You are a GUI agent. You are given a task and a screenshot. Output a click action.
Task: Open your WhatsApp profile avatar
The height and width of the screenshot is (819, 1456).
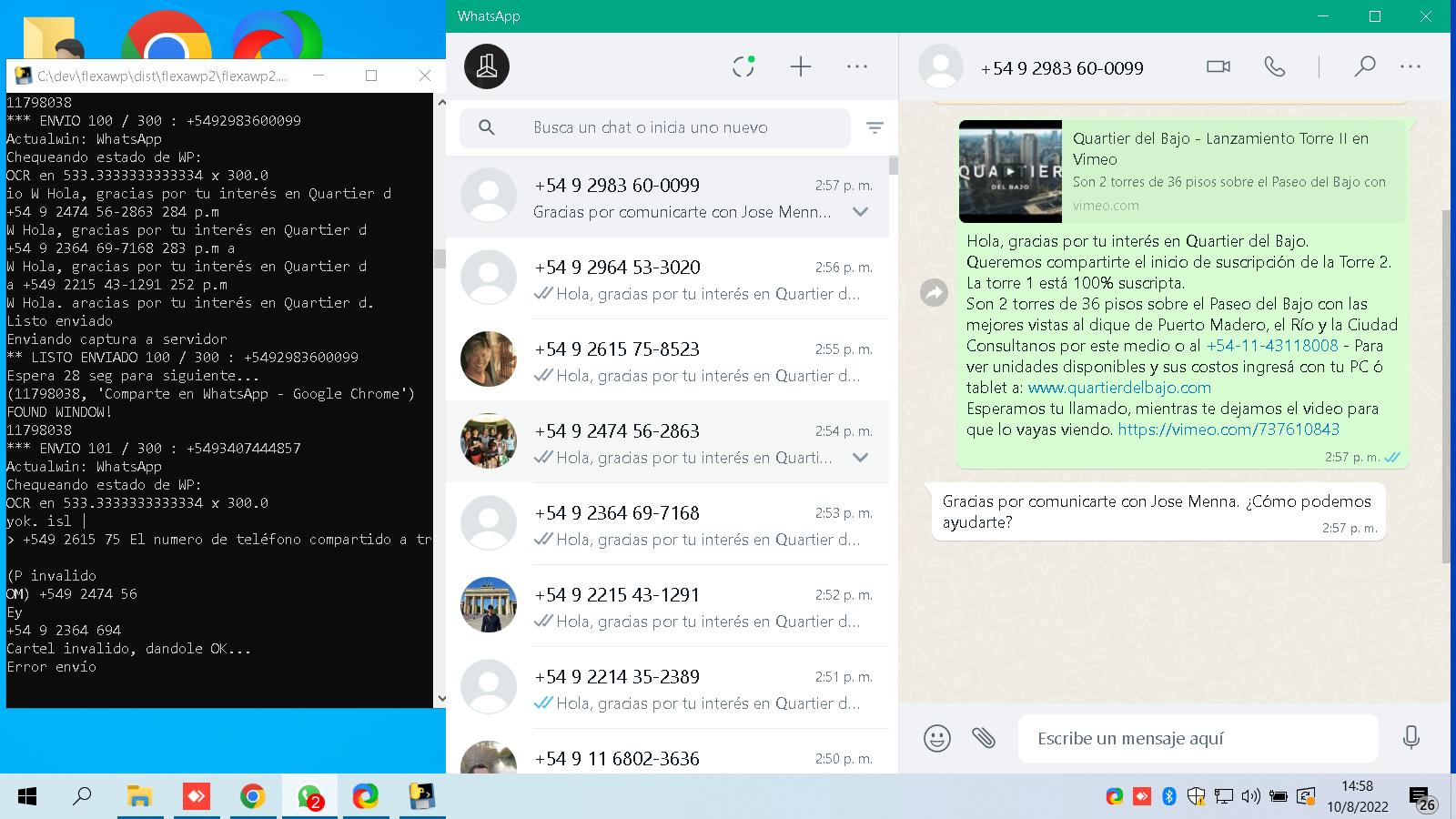pos(487,66)
